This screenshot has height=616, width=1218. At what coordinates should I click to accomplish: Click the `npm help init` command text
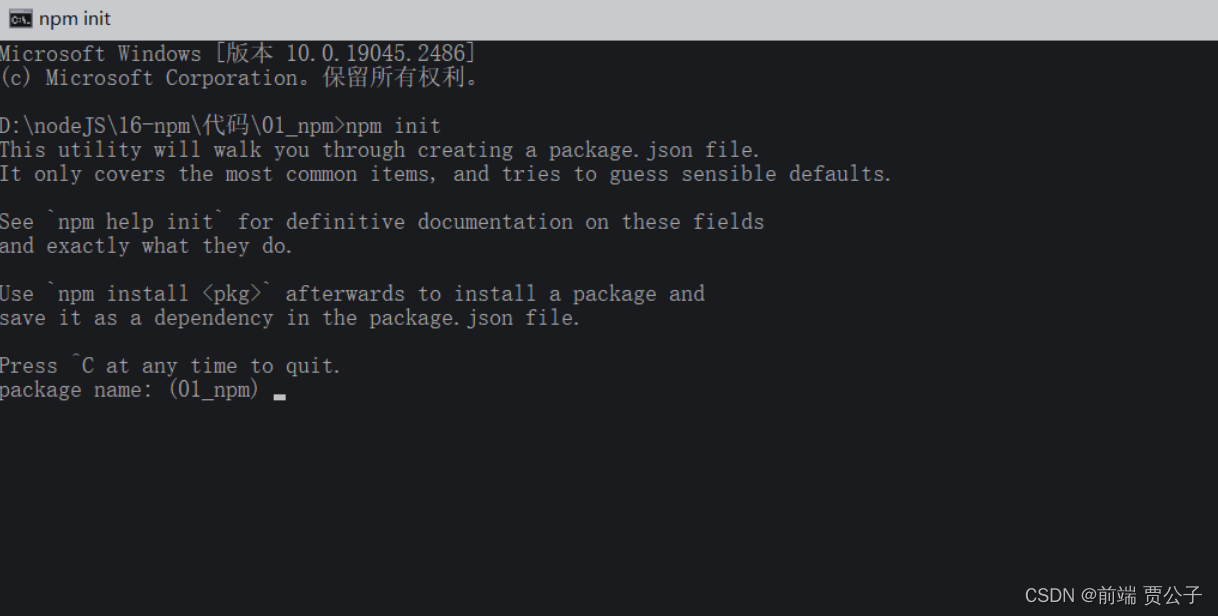click(136, 222)
